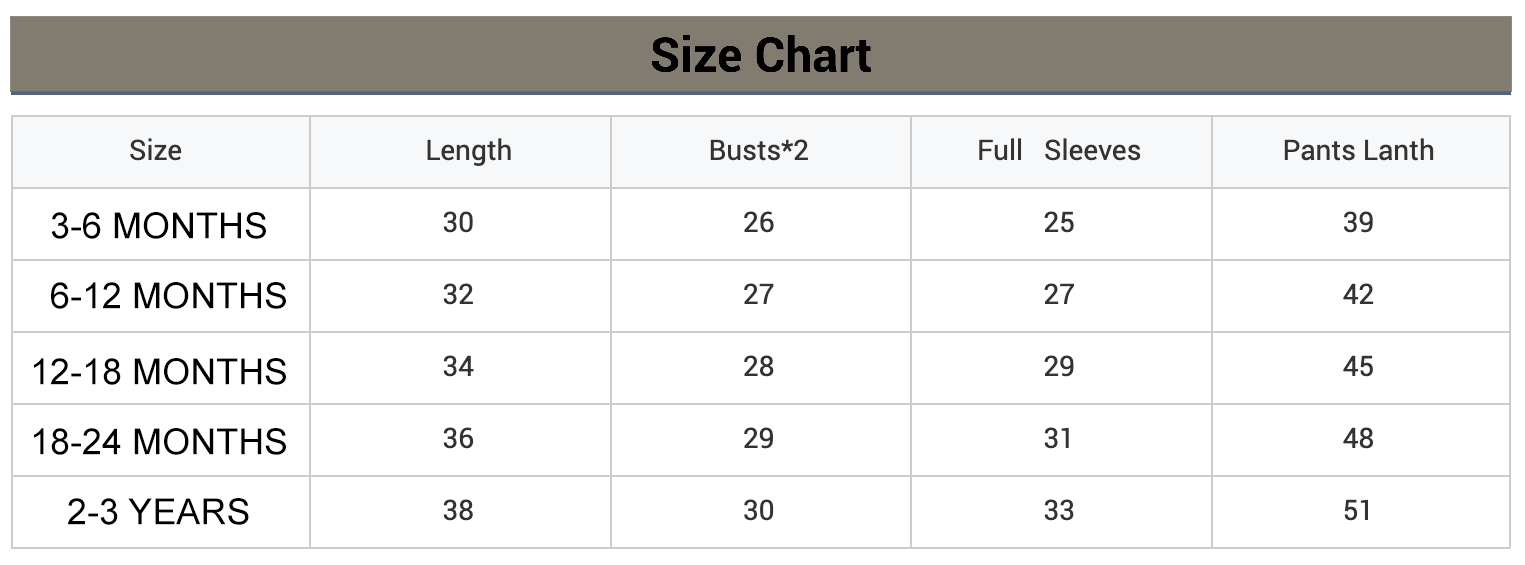Select bust value 27 in 6-12 months row
1525x565 pixels.
pyautogui.click(x=758, y=294)
